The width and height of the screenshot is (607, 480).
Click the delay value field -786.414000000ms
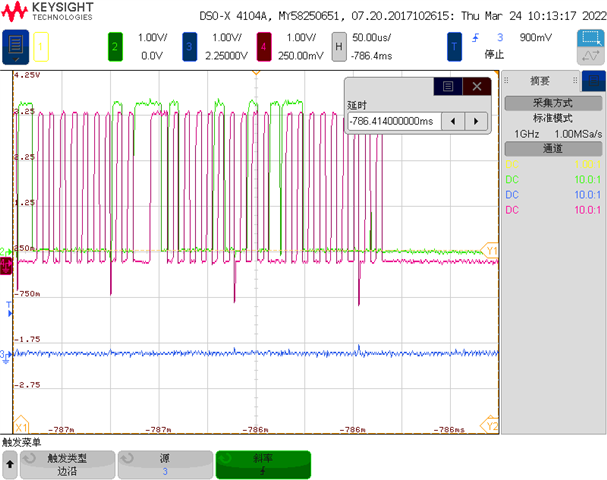(x=394, y=121)
